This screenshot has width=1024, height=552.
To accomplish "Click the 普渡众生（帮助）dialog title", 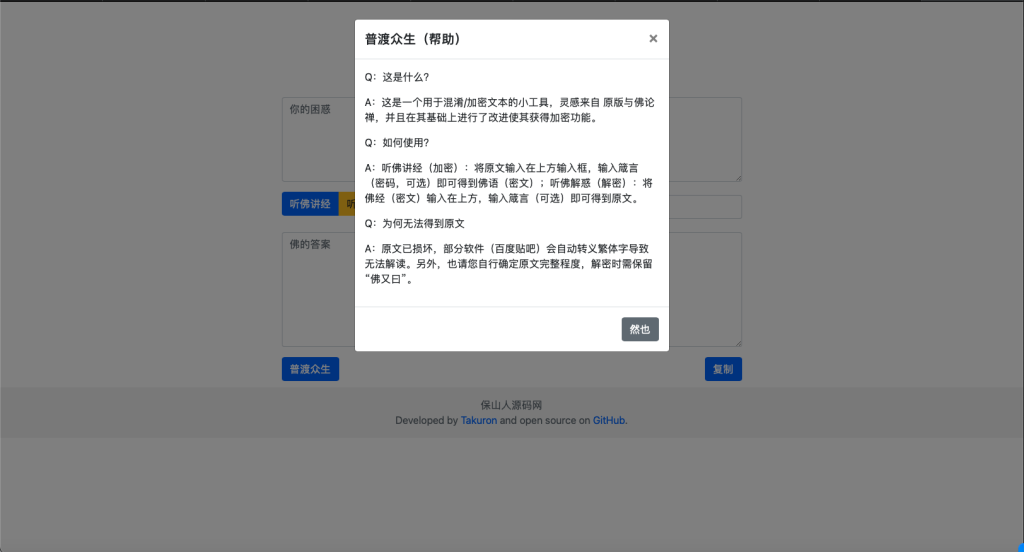I will pos(413,39).
